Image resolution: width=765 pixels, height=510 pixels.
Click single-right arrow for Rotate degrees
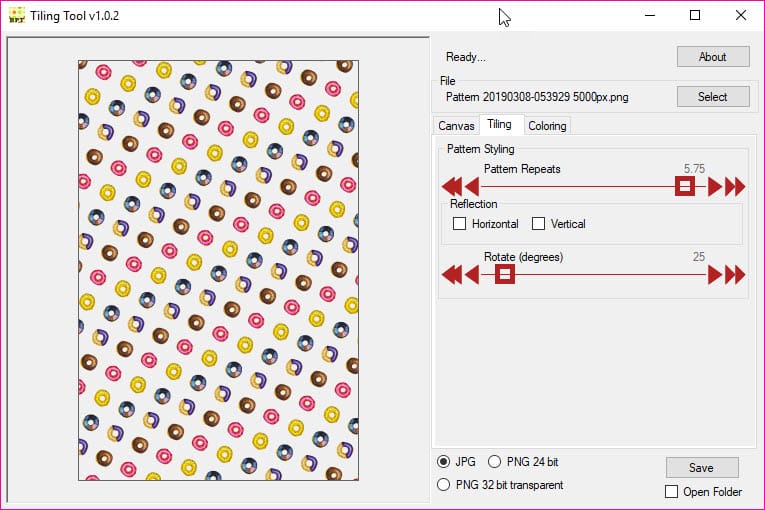coord(715,275)
